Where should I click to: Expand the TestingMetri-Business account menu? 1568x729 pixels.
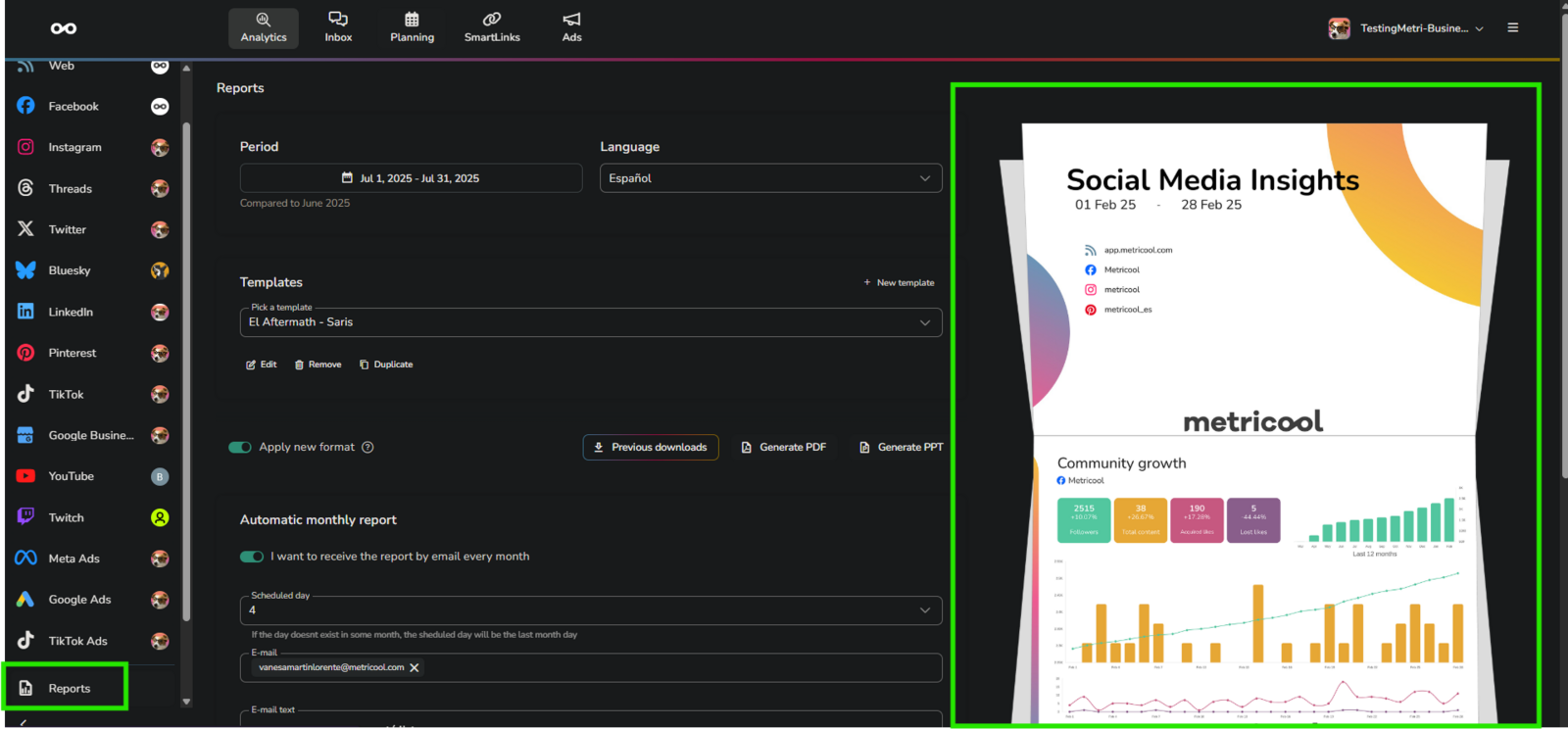coord(1406,28)
